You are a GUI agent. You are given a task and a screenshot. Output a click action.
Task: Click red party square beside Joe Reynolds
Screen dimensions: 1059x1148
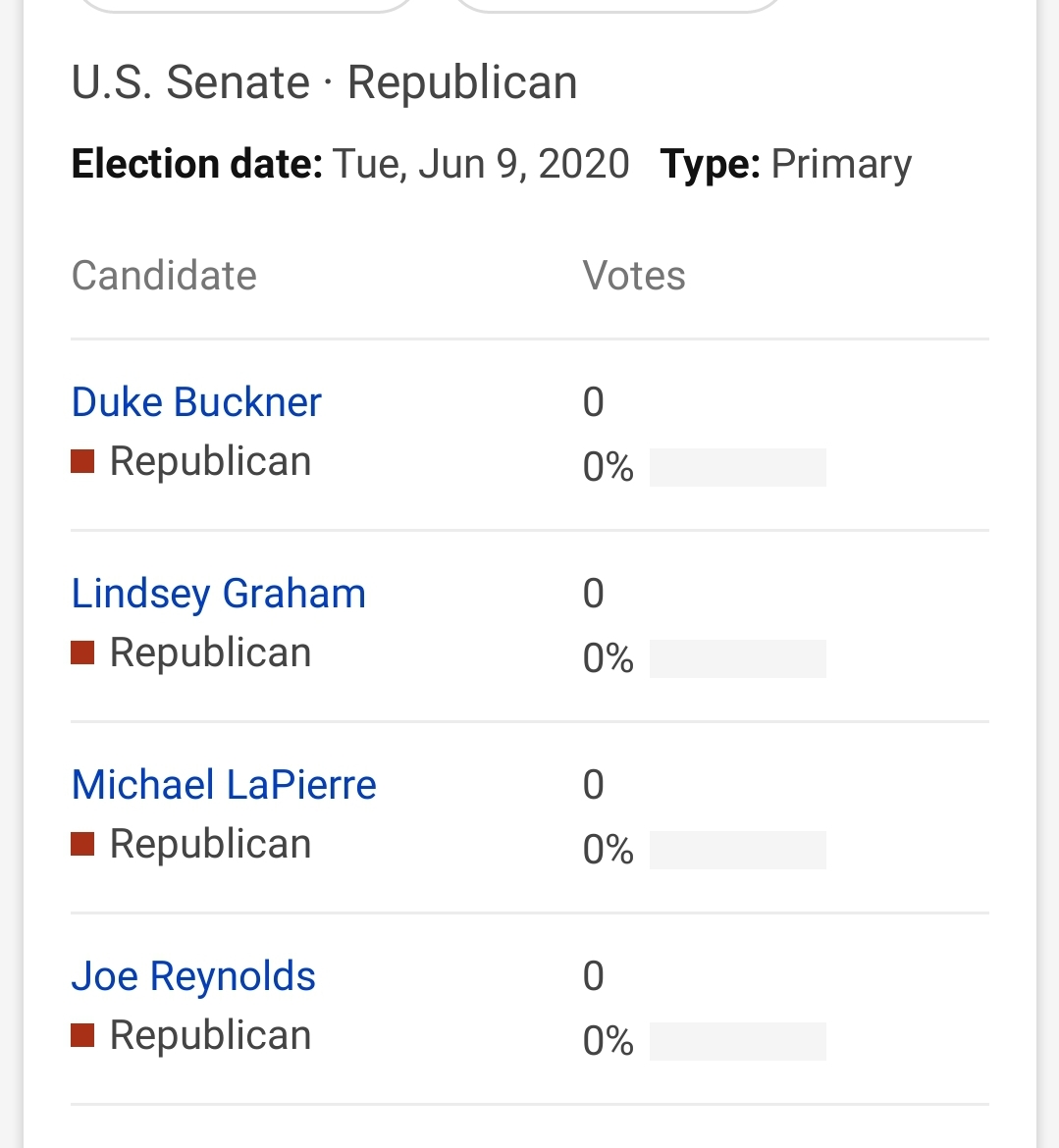82,1036
